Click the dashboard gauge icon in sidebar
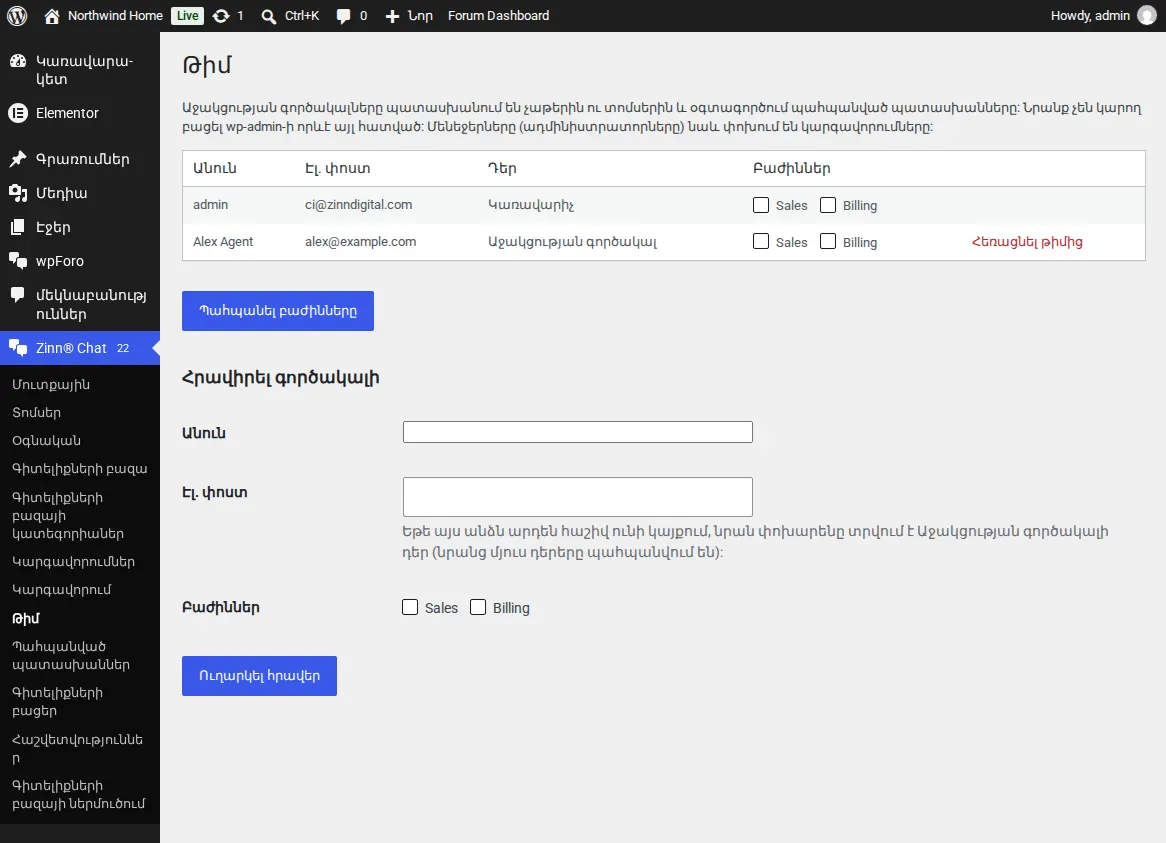Viewport: 1166px width, 843px height. click(18, 61)
